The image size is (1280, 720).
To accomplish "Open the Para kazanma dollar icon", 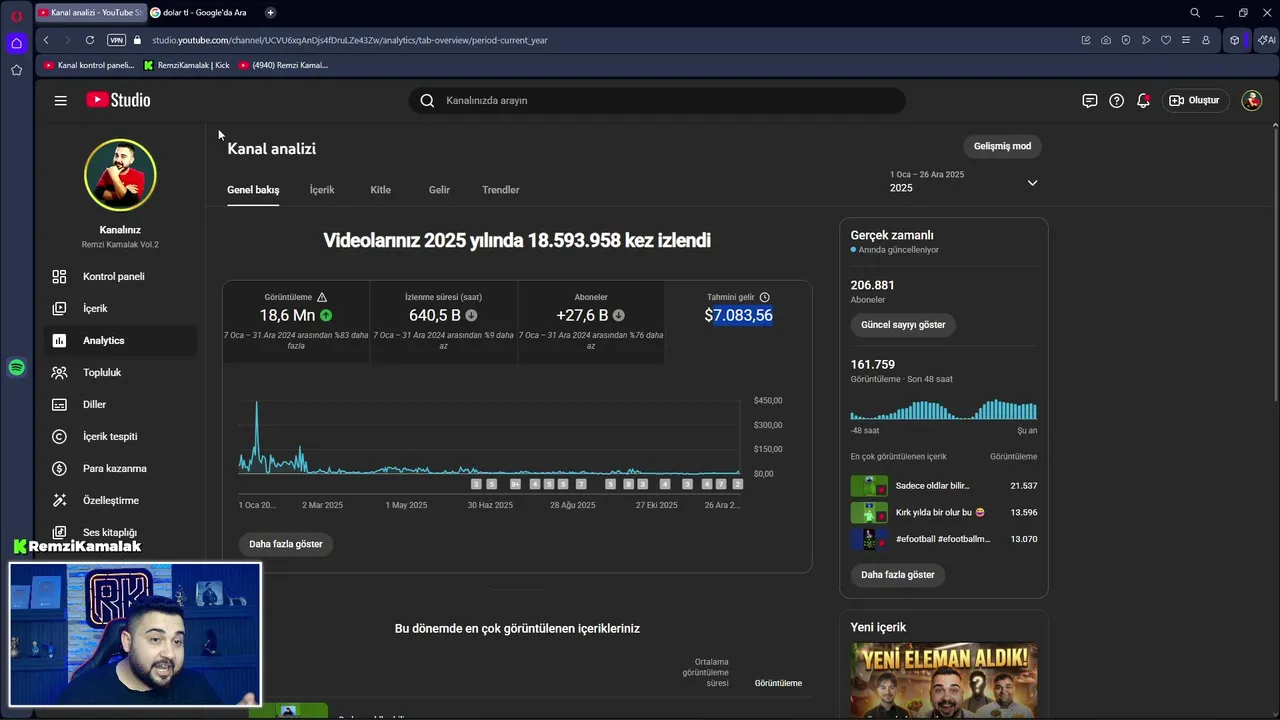I will [x=60, y=468].
